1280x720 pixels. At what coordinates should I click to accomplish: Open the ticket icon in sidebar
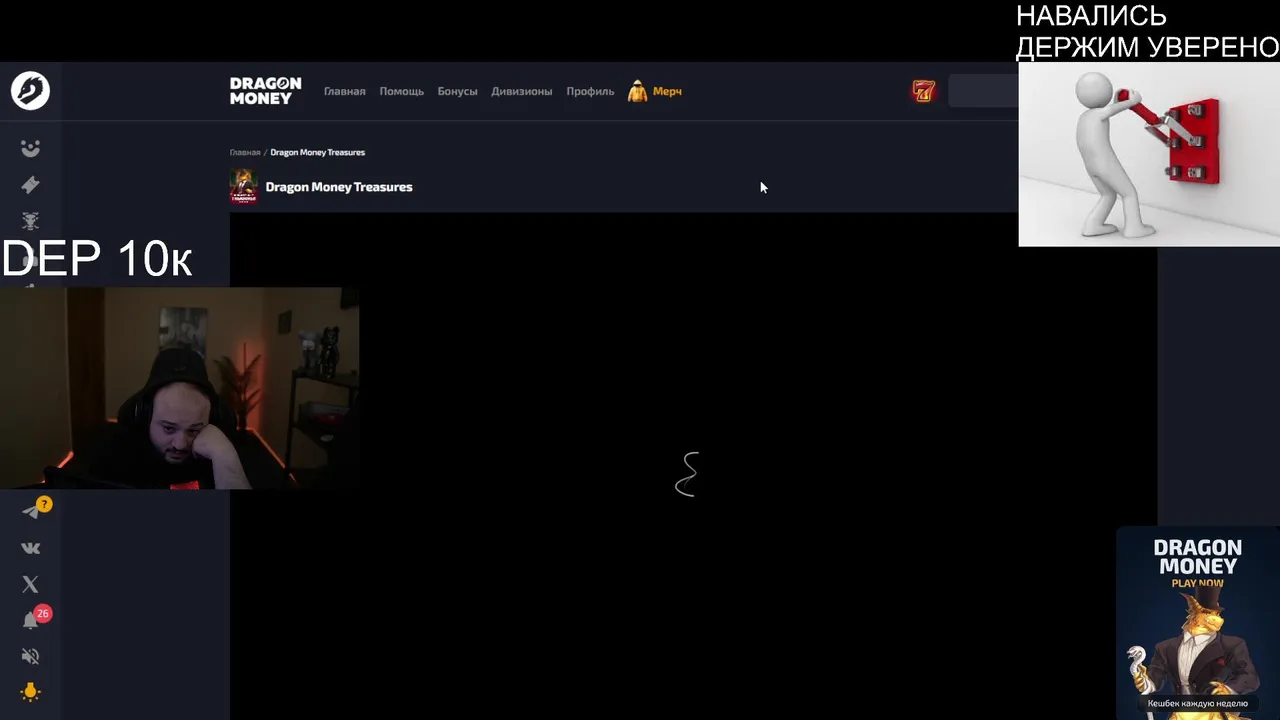pyautogui.click(x=30, y=185)
